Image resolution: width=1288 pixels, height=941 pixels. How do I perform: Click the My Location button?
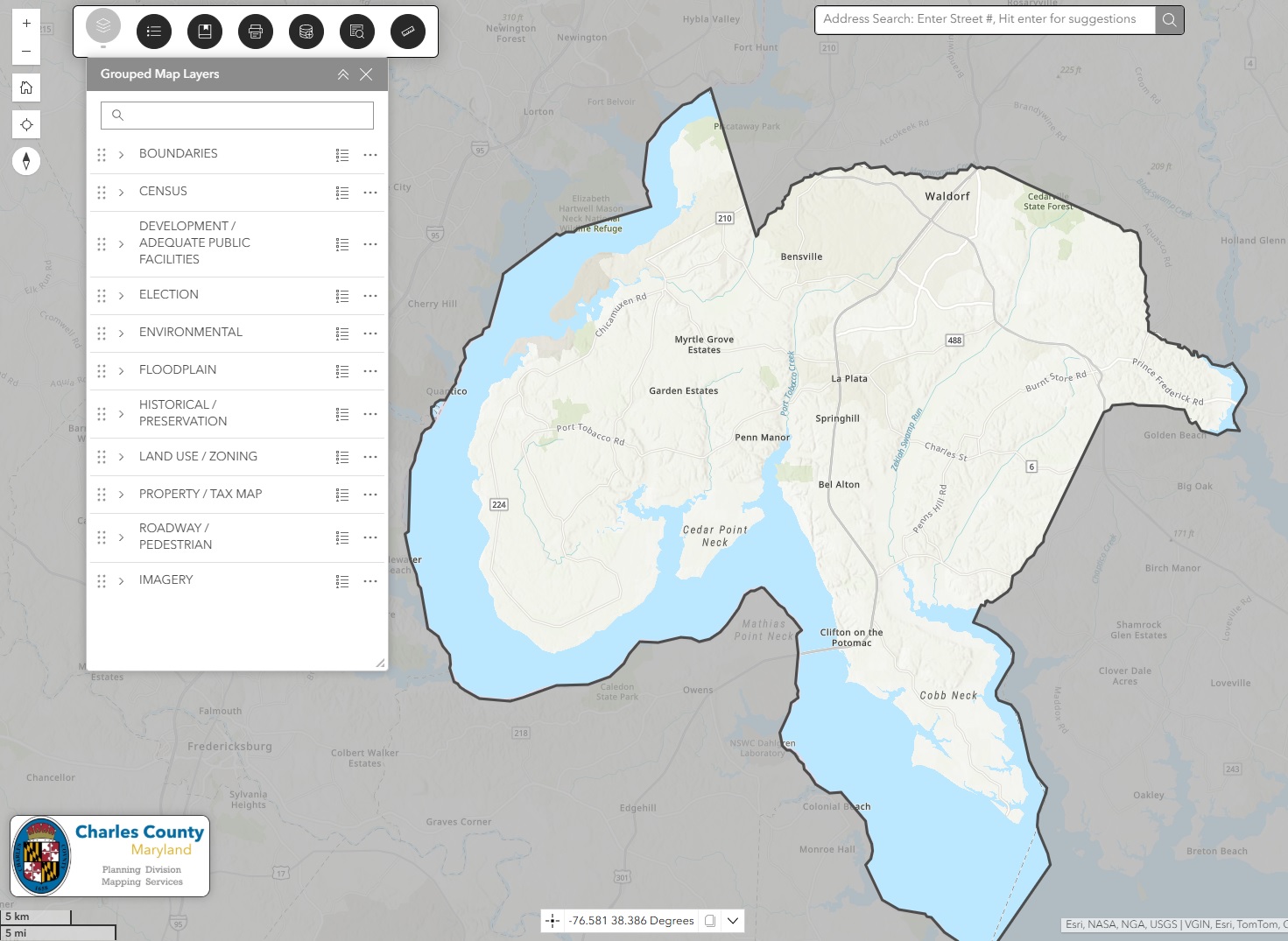click(x=26, y=124)
